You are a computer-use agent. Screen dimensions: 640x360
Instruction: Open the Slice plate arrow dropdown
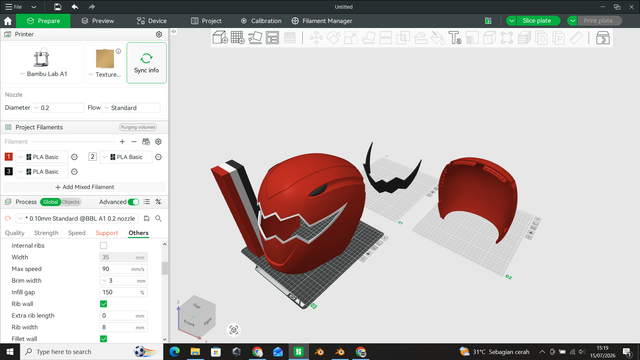[511, 21]
